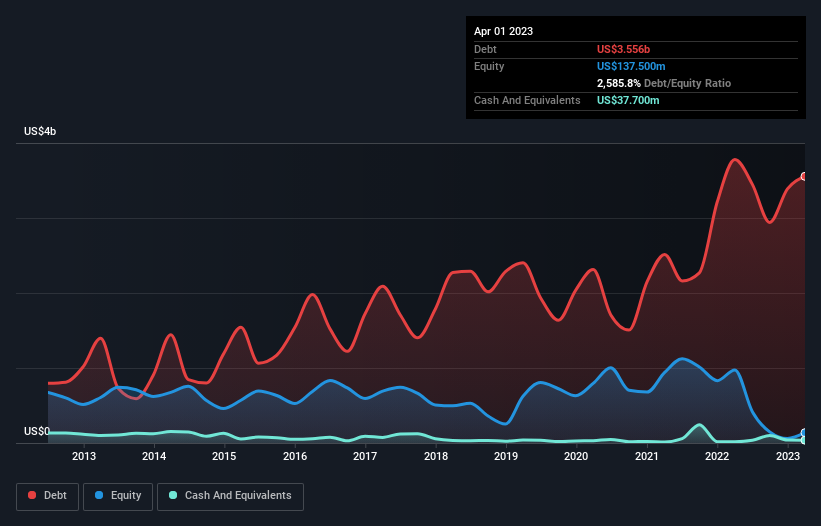Toggle the Equity series legend button

click(118, 496)
